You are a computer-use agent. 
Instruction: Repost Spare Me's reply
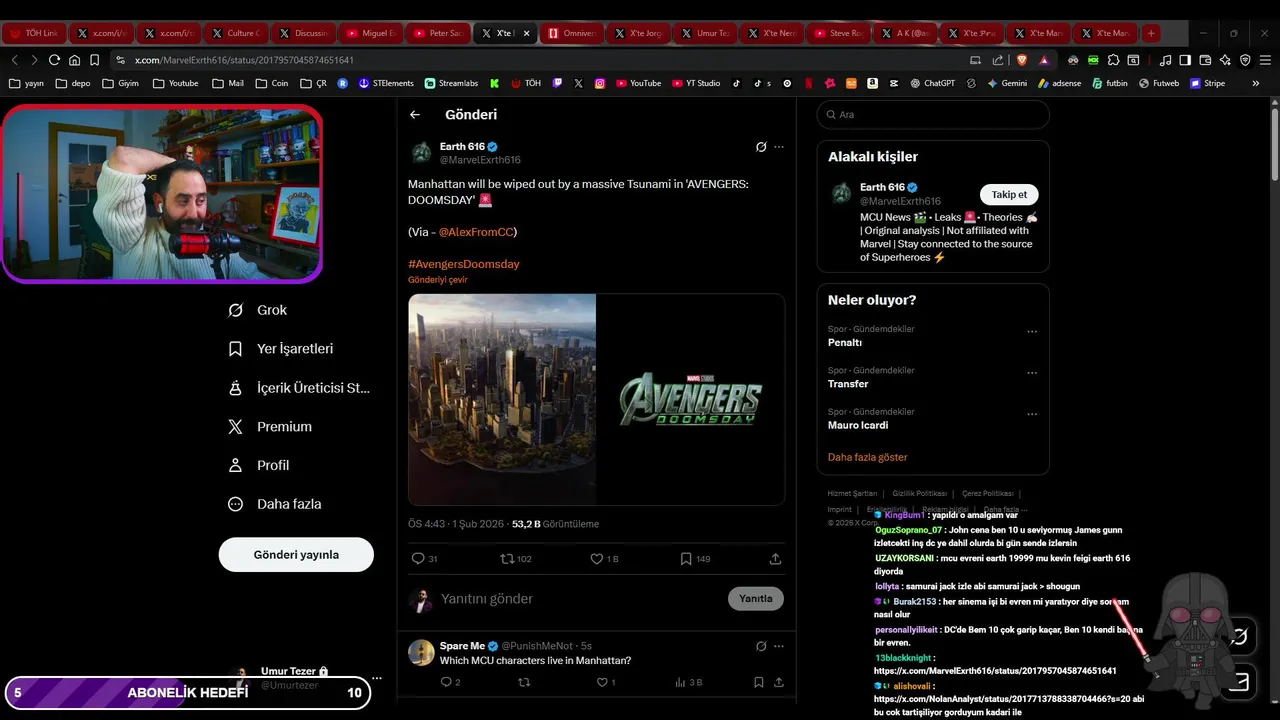click(523, 682)
